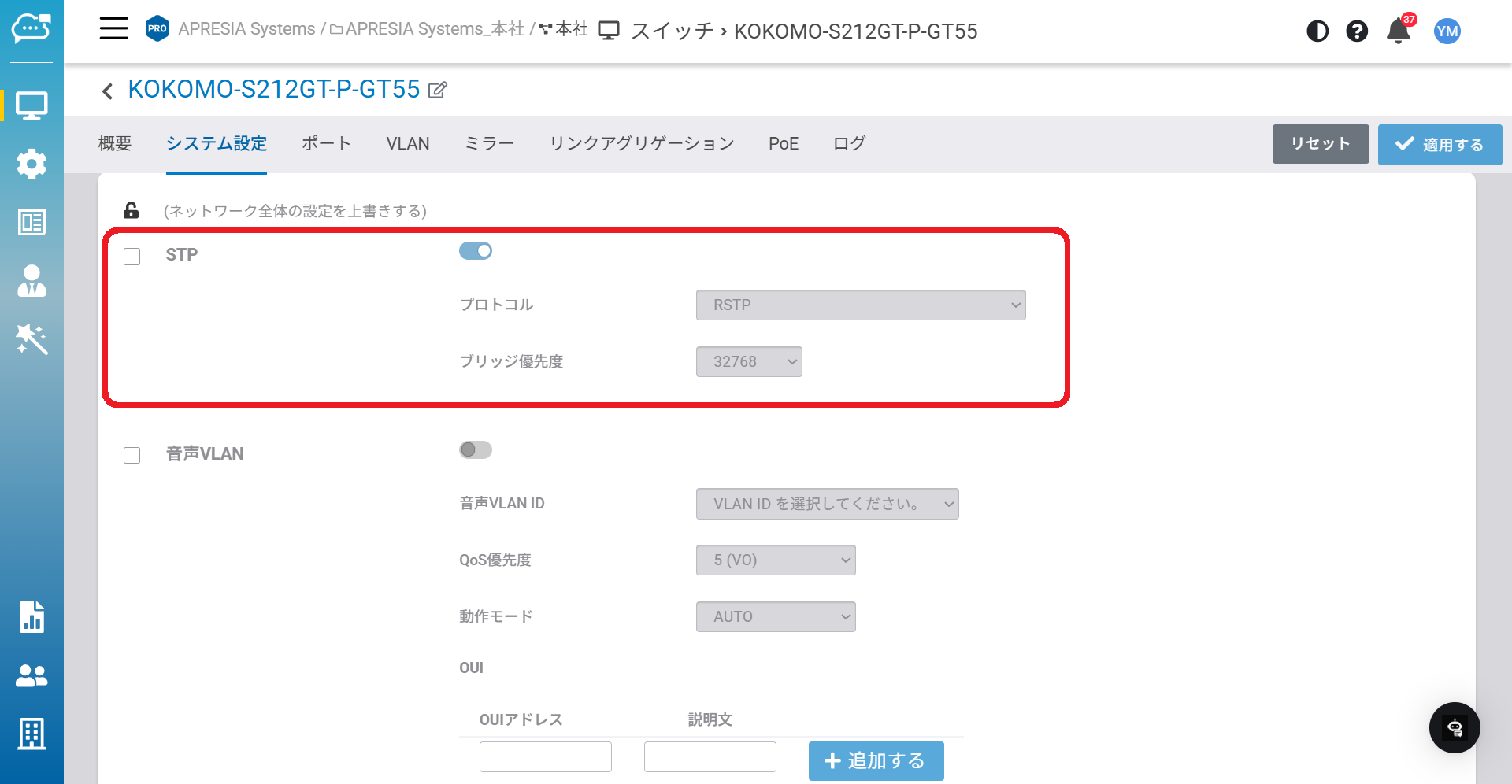The image size is (1512, 784).
Task: Expand the プロトコル RSTP dropdown
Action: pyautogui.click(x=860, y=305)
